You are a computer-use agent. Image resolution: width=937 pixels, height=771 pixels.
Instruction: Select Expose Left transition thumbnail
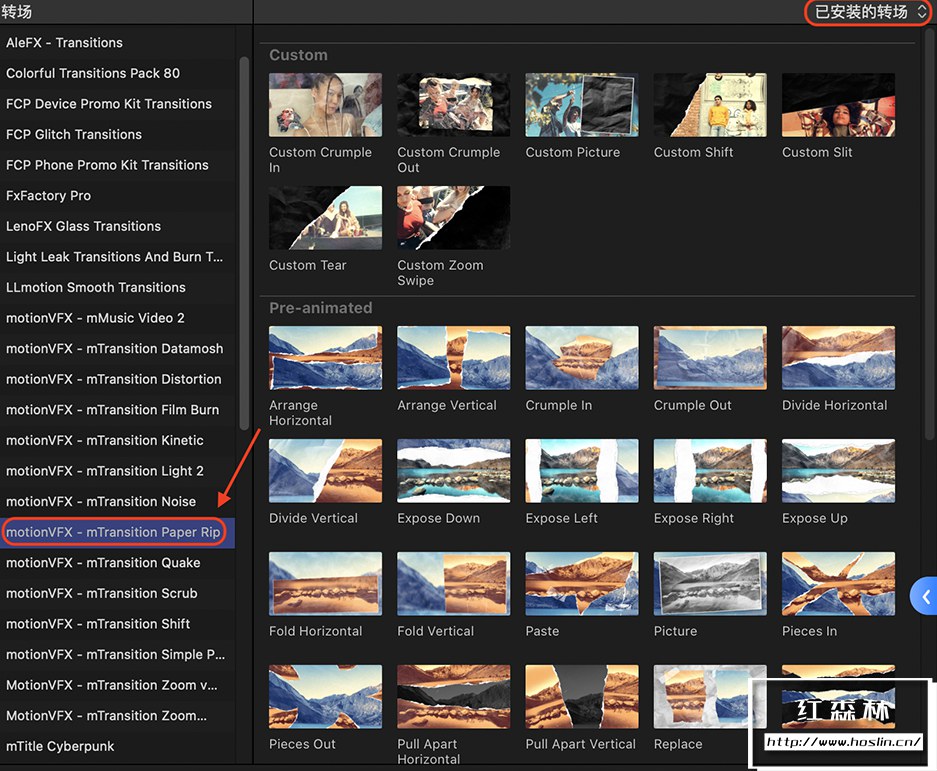pyautogui.click(x=581, y=470)
